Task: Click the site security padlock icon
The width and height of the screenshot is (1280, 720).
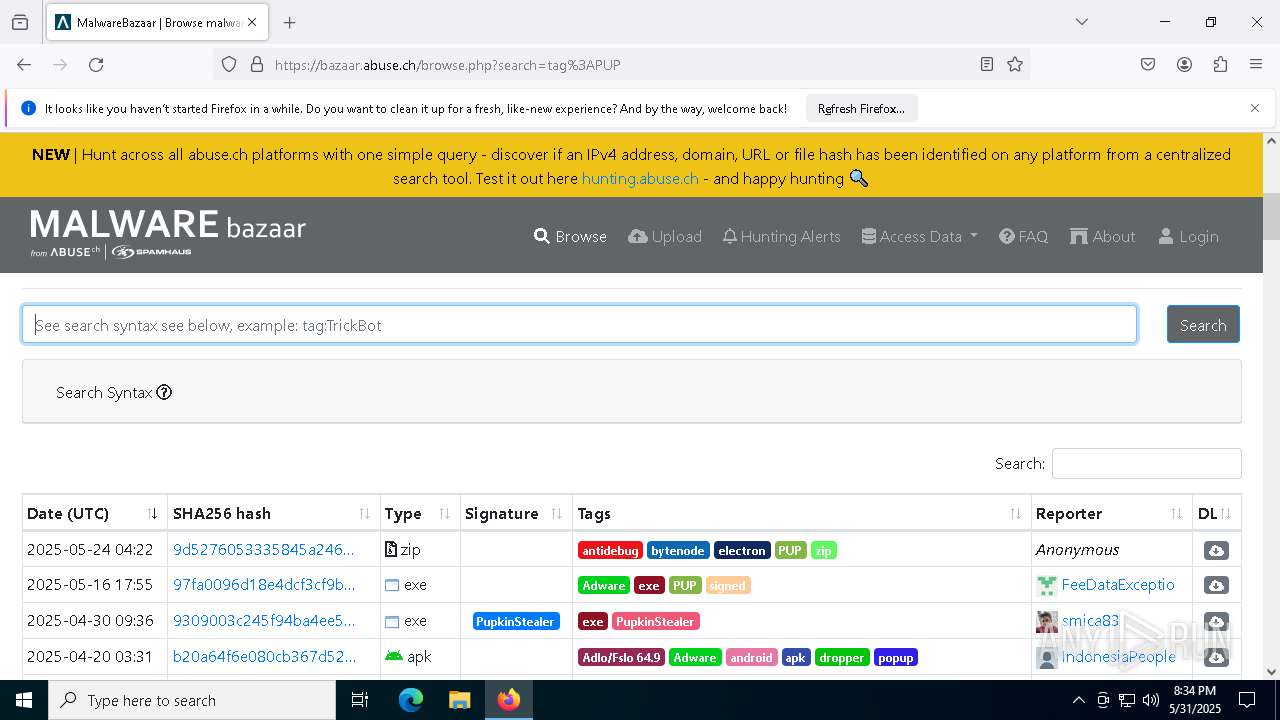Action: pos(257,64)
